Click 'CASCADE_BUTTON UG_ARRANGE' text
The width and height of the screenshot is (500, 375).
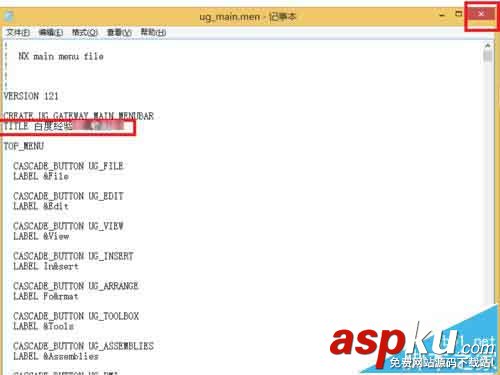76,286
